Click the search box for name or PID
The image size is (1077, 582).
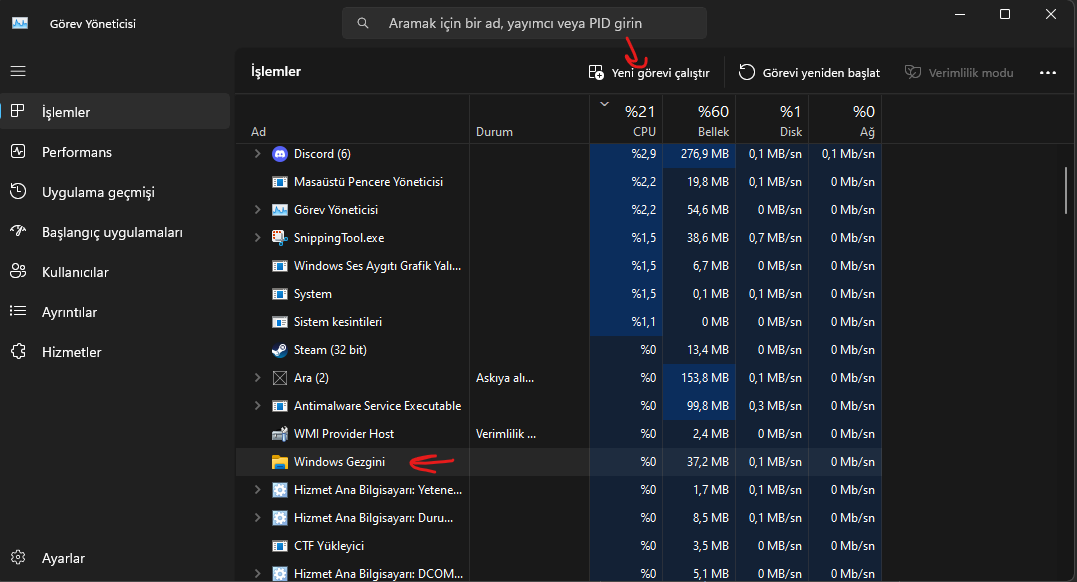pos(524,23)
